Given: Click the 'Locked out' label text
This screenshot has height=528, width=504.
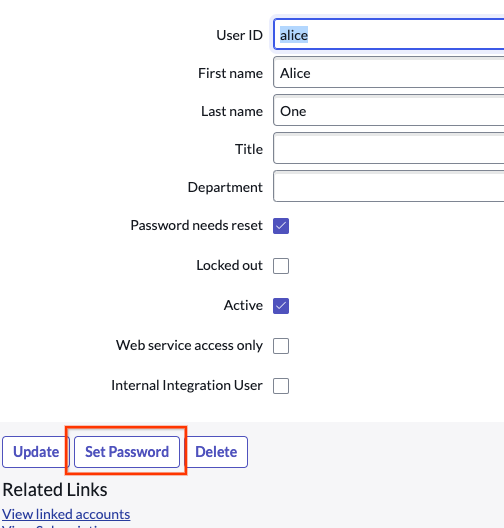Looking at the screenshot, I should pyautogui.click(x=229, y=265).
